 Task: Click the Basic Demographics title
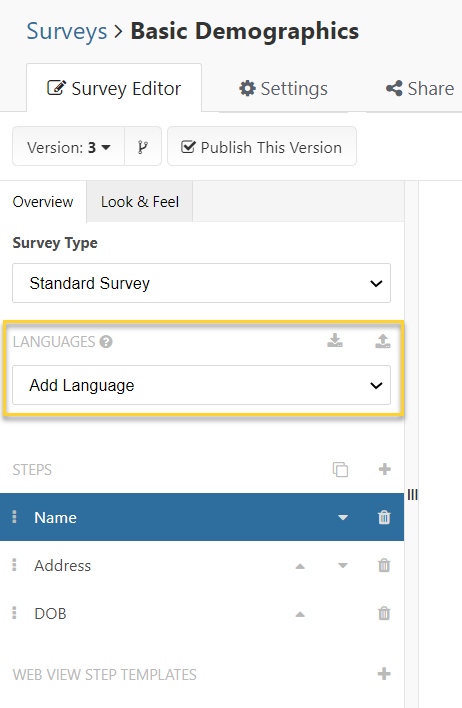(245, 32)
